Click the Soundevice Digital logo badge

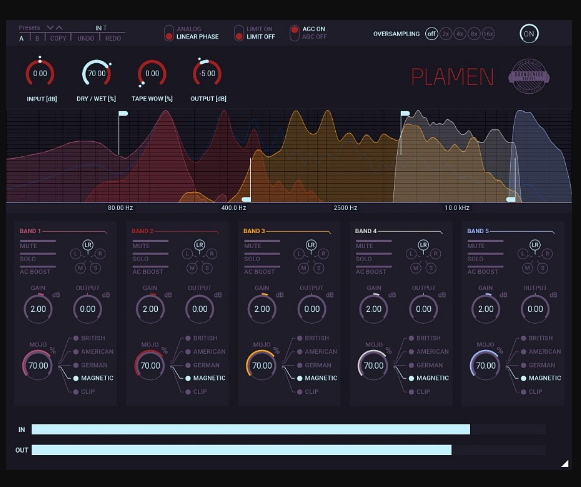pos(529,76)
